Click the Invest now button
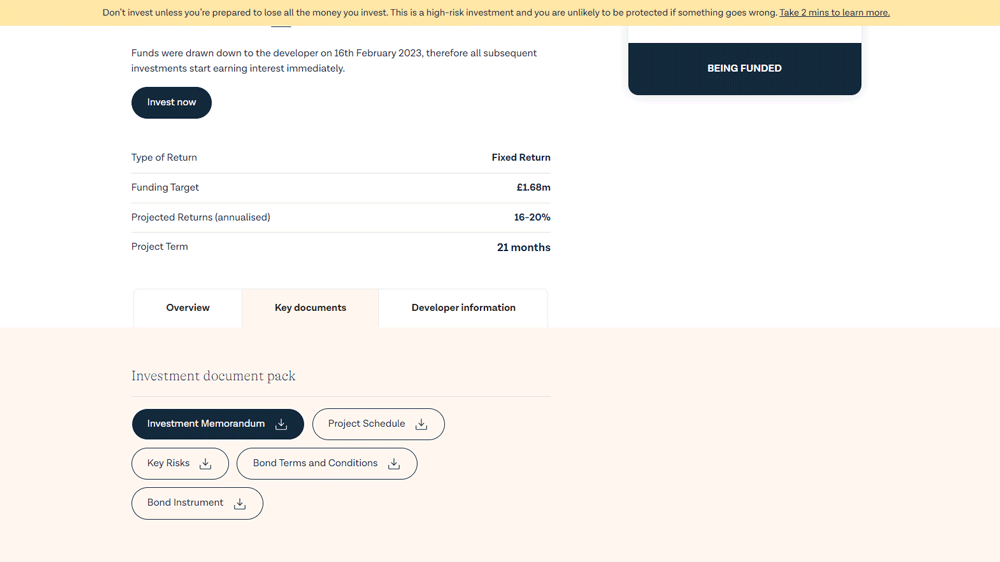1000x562 pixels. [x=172, y=103]
